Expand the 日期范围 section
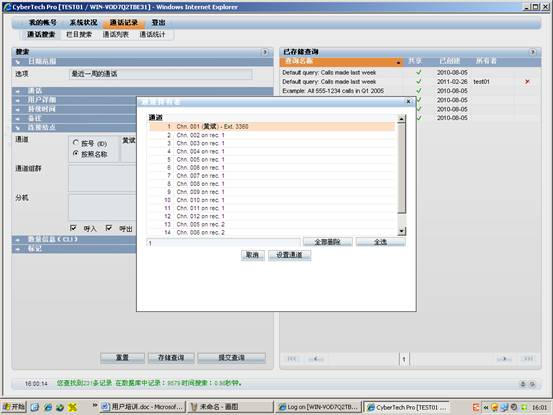This screenshot has height=415, width=553. 142,61
